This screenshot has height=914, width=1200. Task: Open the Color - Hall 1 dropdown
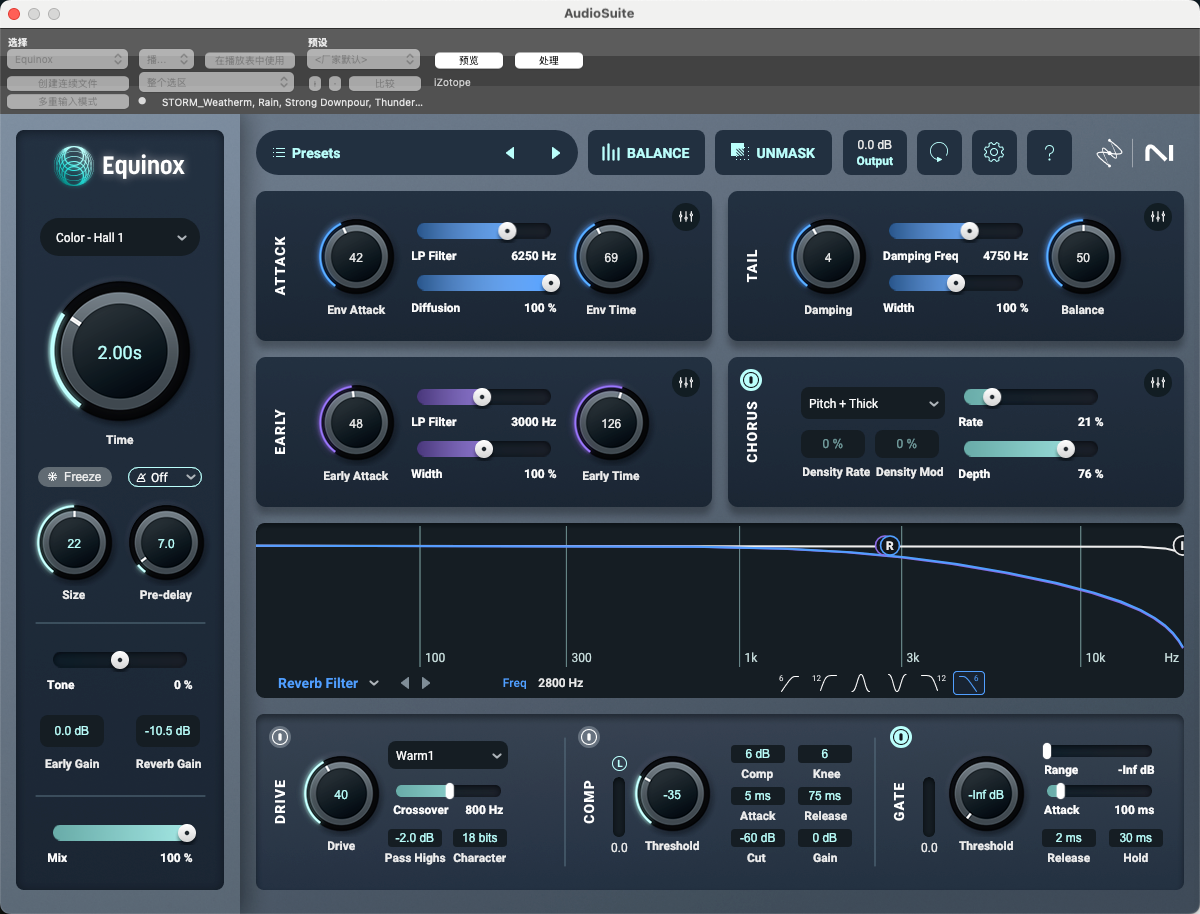tap(120, 237)
